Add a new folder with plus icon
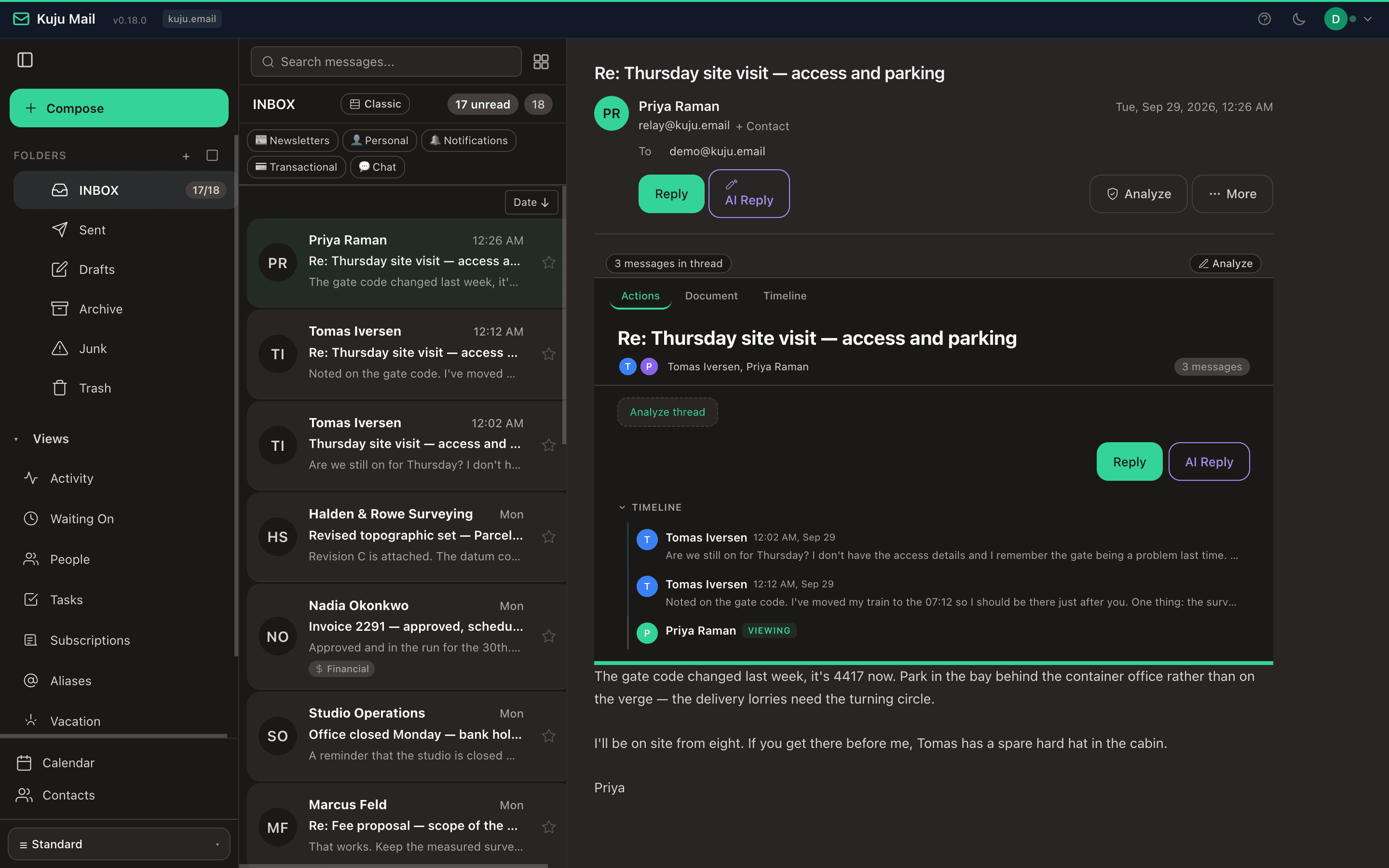Image resolution: width=1389 pixels, height=868 pixels. coord(186,156)
